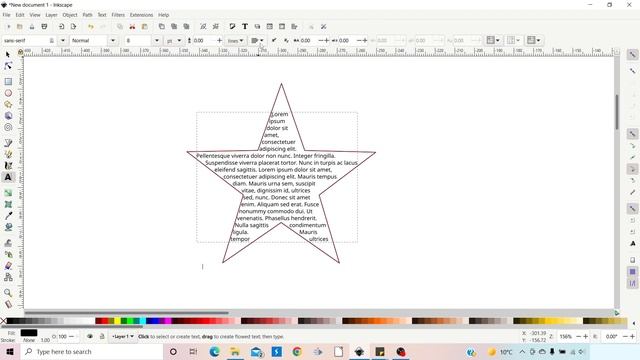Screen dimensions: 640x360
Task: Toggle subscript text formatting
Action: tap(286, 40)
